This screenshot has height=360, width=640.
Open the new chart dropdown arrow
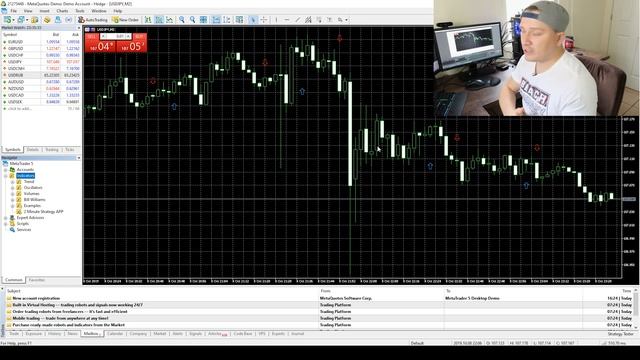click(13, 20)
